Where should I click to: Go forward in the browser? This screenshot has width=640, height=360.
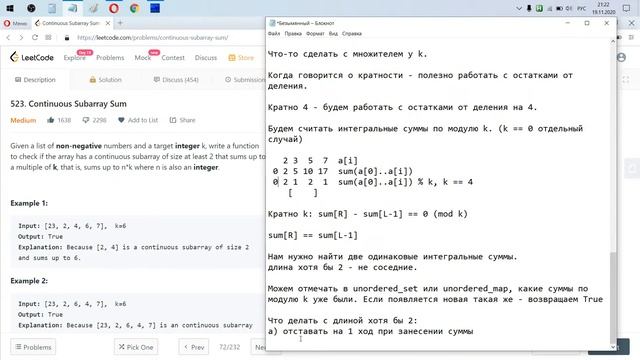click(21, 38)
